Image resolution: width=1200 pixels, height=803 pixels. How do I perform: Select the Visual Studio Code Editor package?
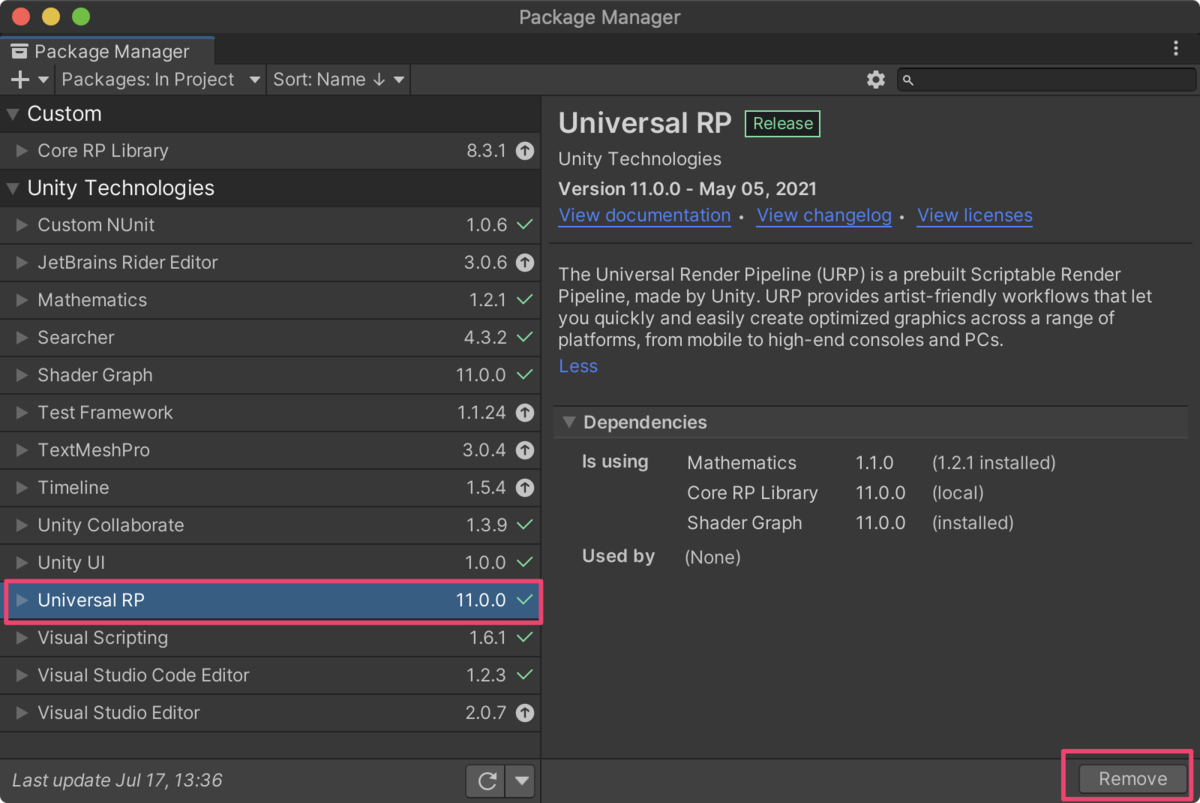270,676
